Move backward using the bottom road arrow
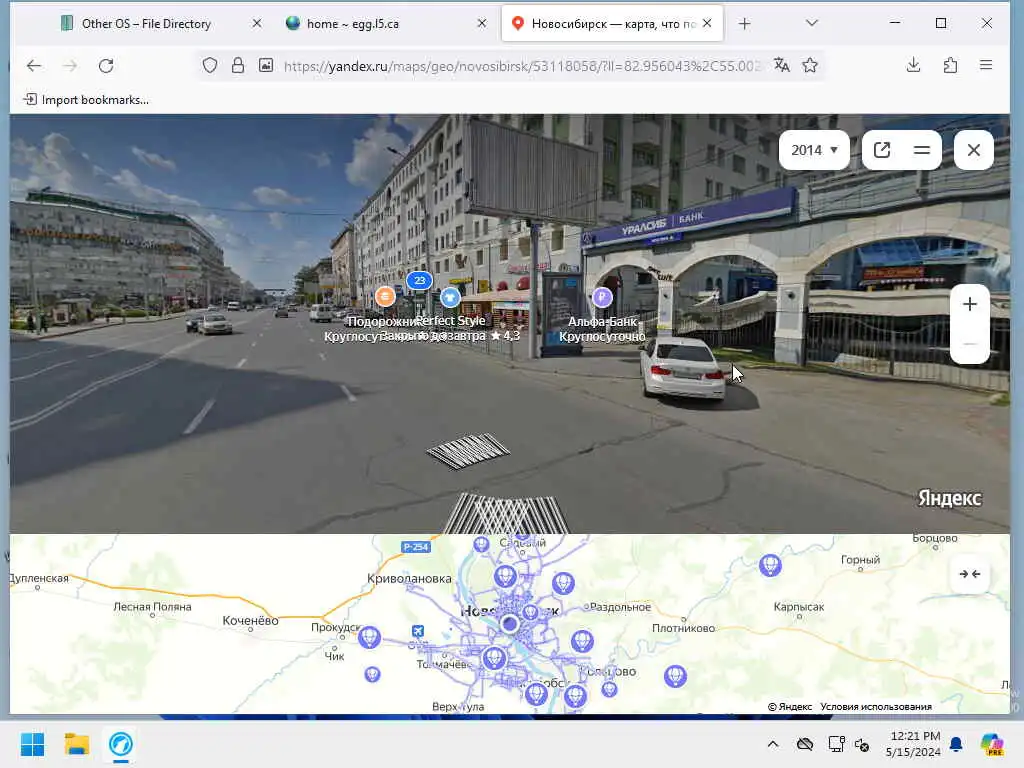Viewport: 1024px width, 768px height. click(x=506, y=513)
